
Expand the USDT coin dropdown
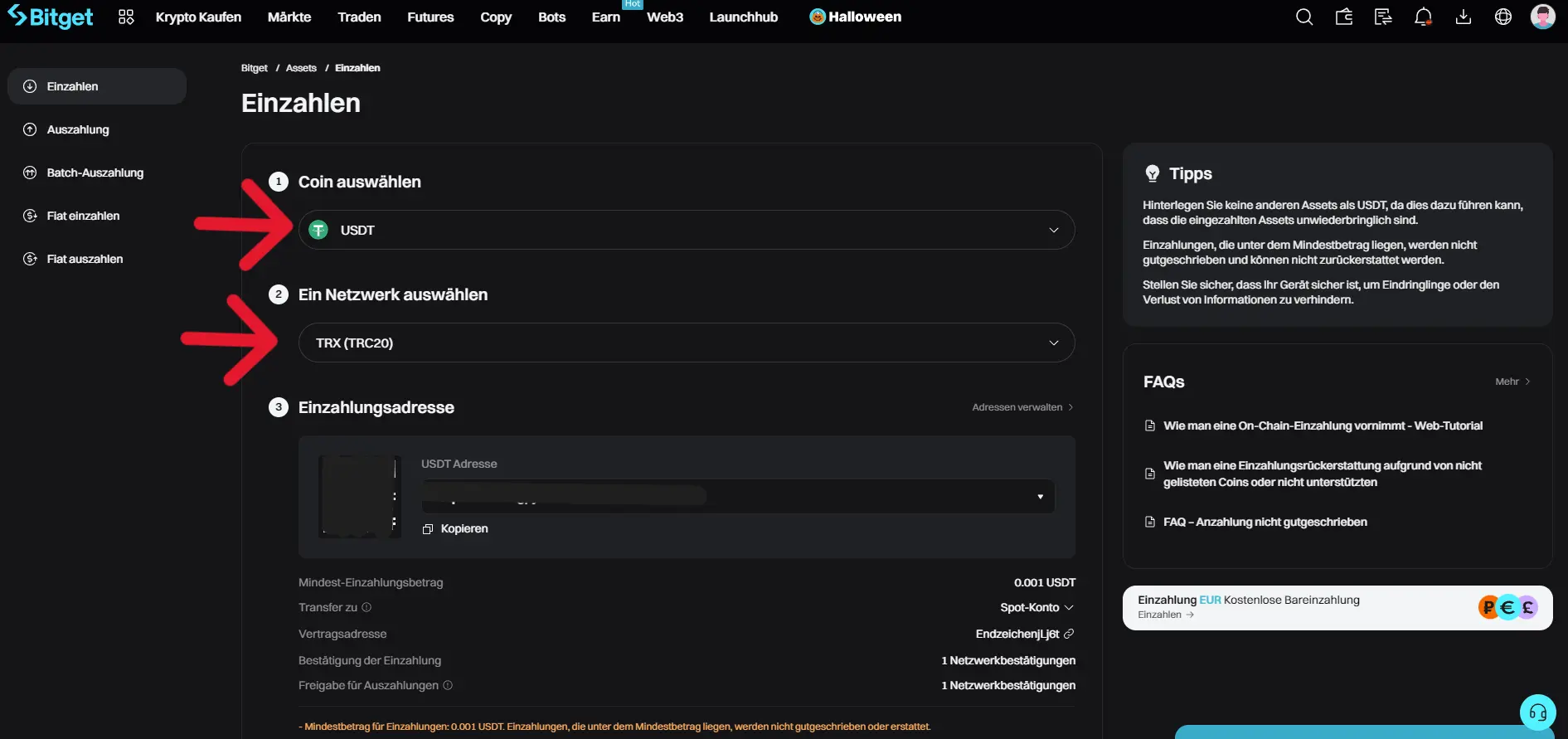click(x=687, y=230)
